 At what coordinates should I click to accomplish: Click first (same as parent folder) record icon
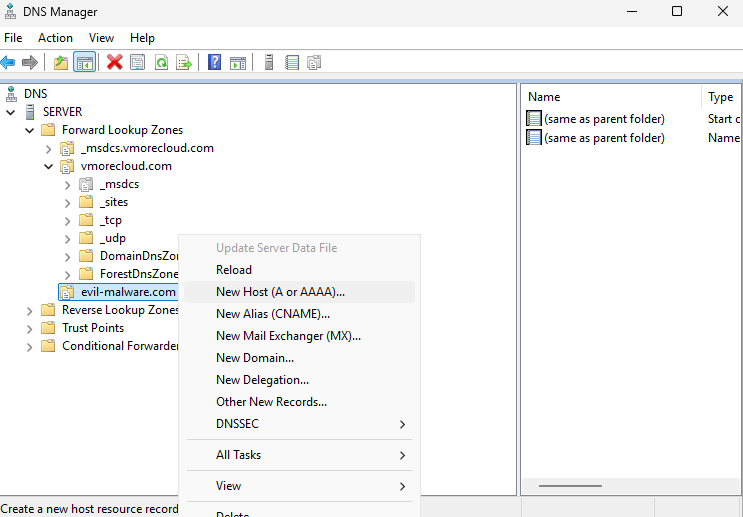pos(534,118)
